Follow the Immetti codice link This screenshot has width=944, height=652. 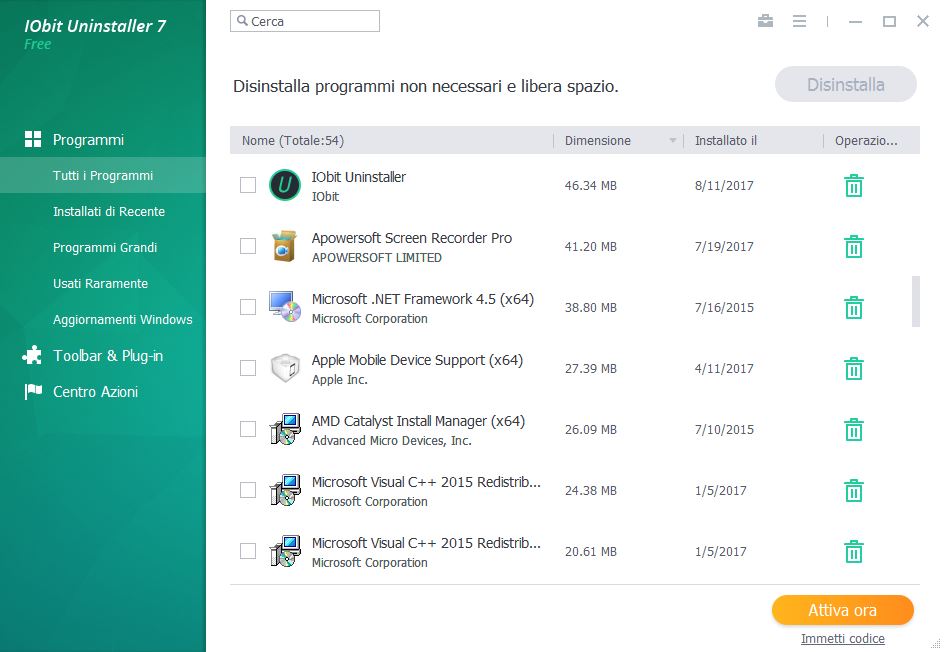coord(842,639)
